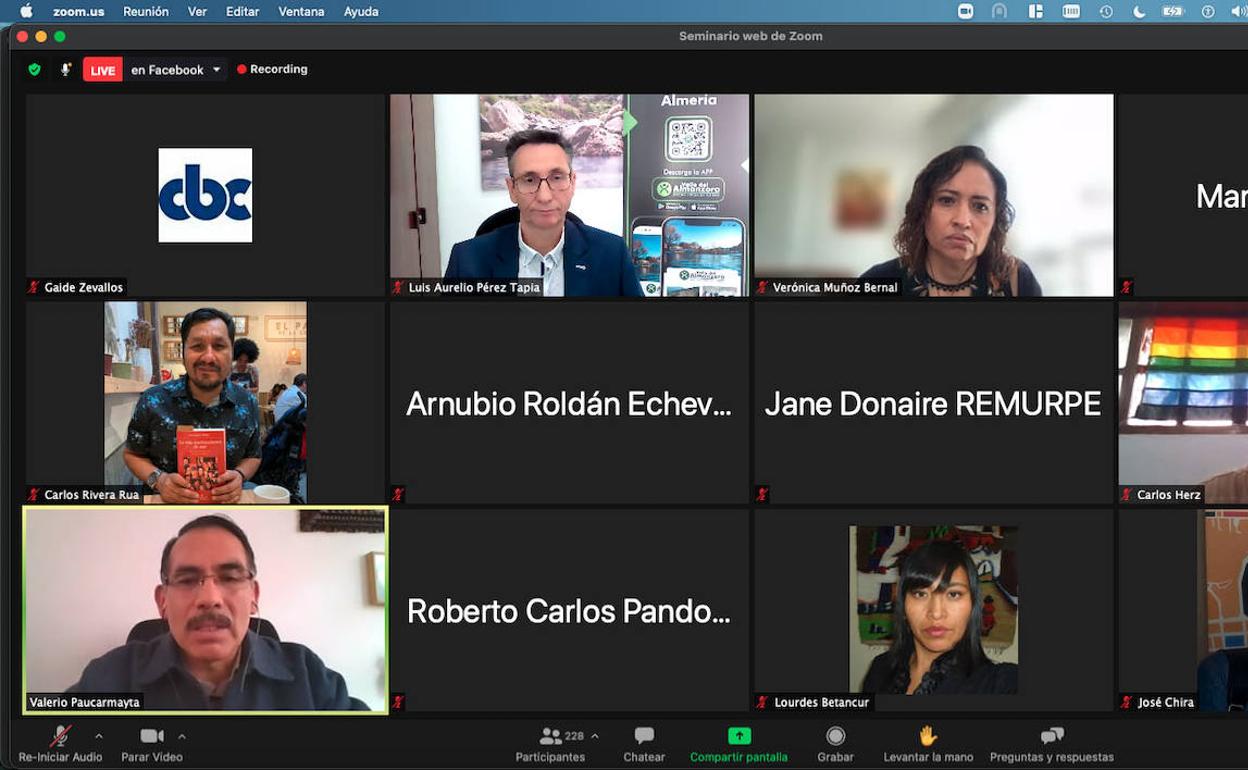Open Preguntas y respuestas Q&A icon
The height and width of the screenshot is (770, 1248).
pyautogui.click(x=1051, y=737)
